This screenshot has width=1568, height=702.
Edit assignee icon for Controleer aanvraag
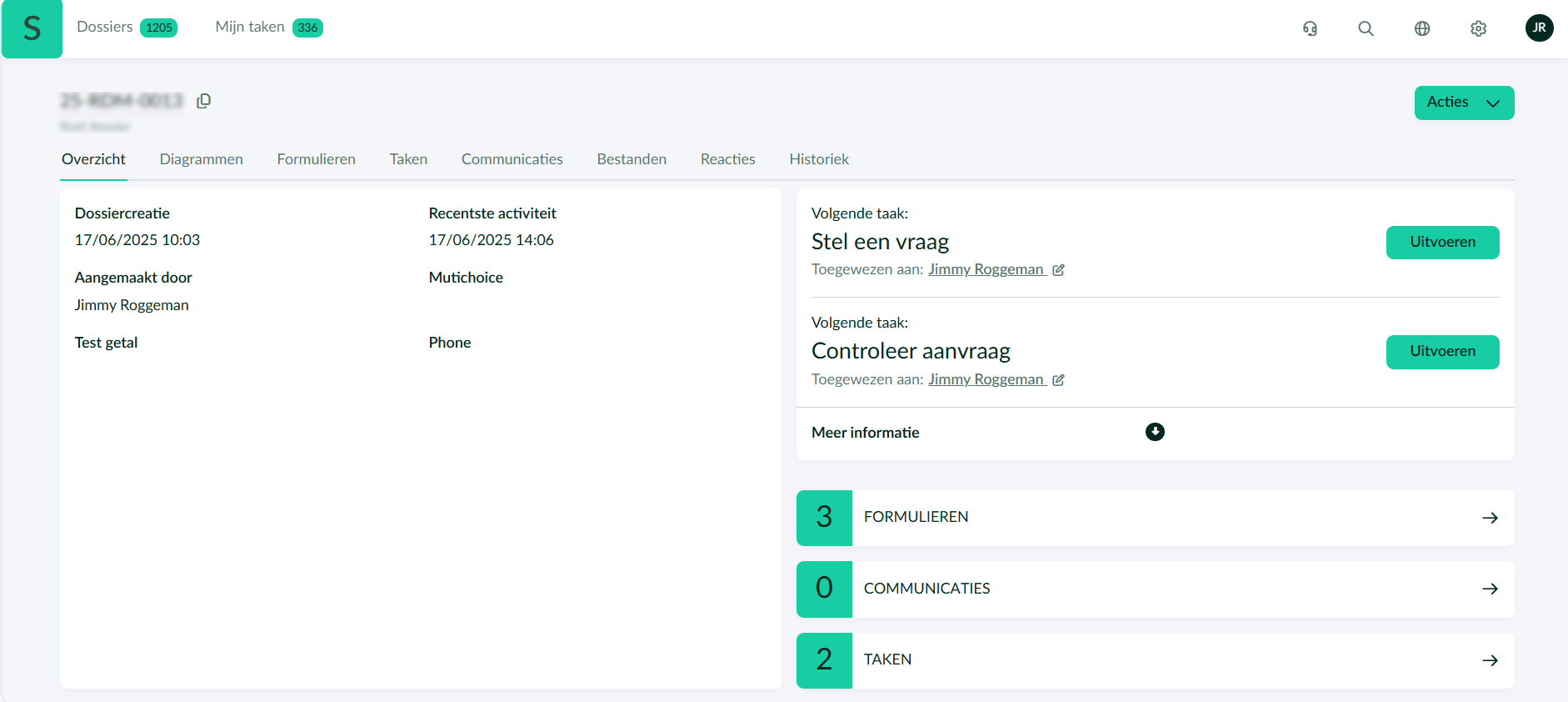(x=1058, y=380)
